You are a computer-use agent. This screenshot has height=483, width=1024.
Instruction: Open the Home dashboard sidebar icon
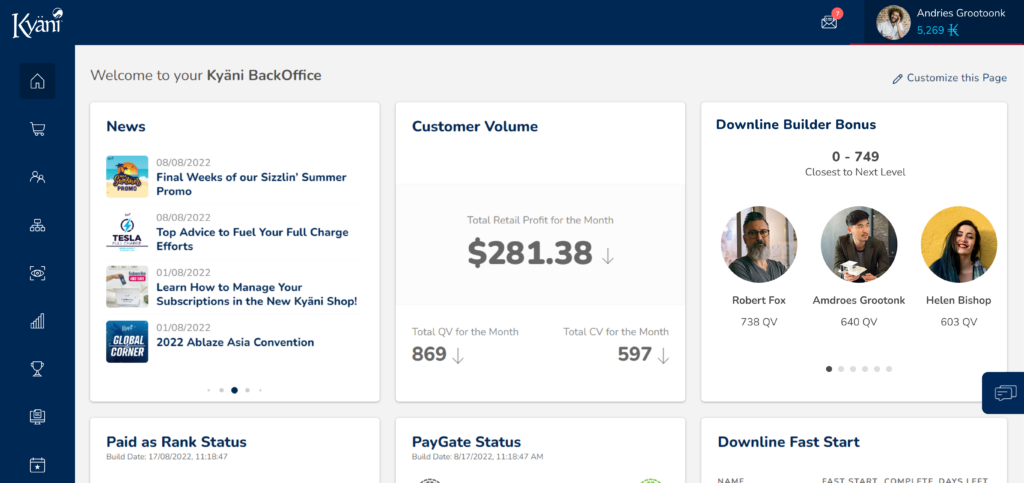[x=37, y=81]
